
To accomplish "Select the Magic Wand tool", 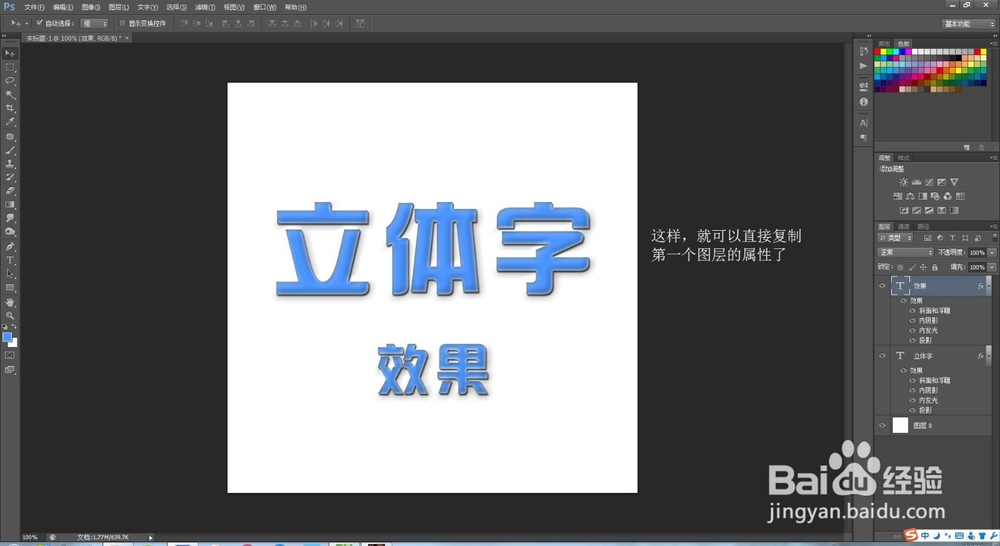I will [10, 94].
